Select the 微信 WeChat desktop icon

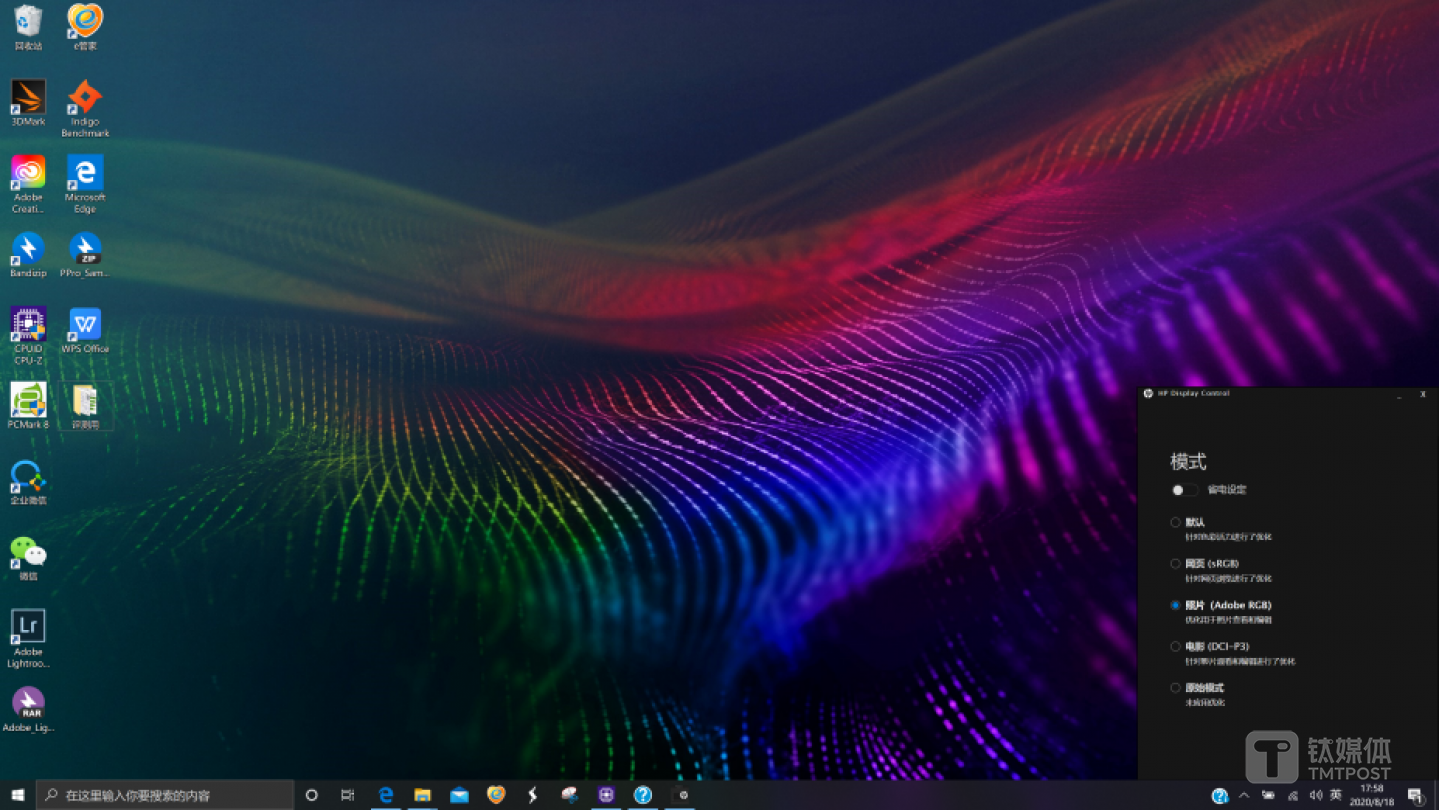coord(28,558)
